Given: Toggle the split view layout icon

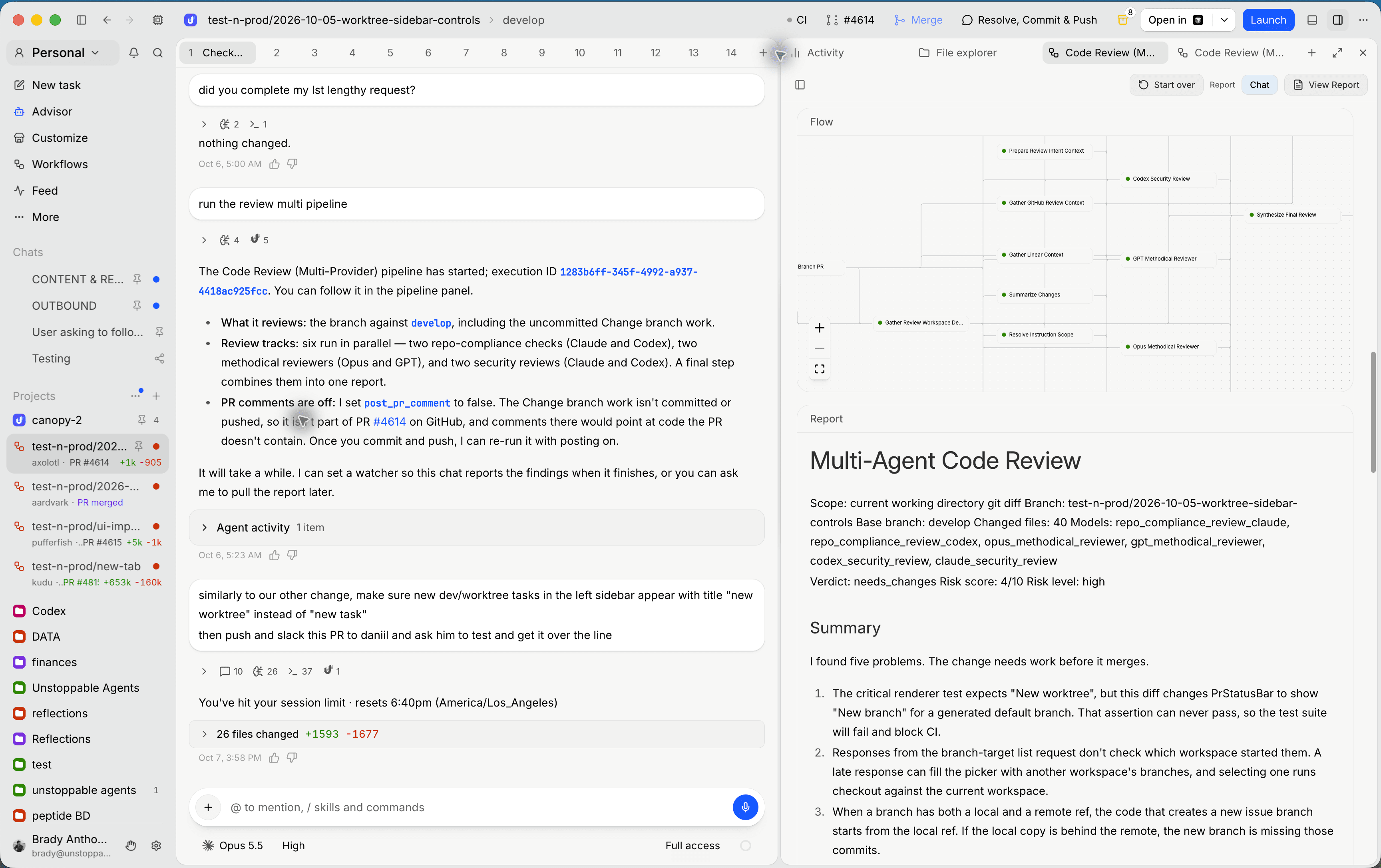Looking at the screenshot, I should click(1338, 20).
